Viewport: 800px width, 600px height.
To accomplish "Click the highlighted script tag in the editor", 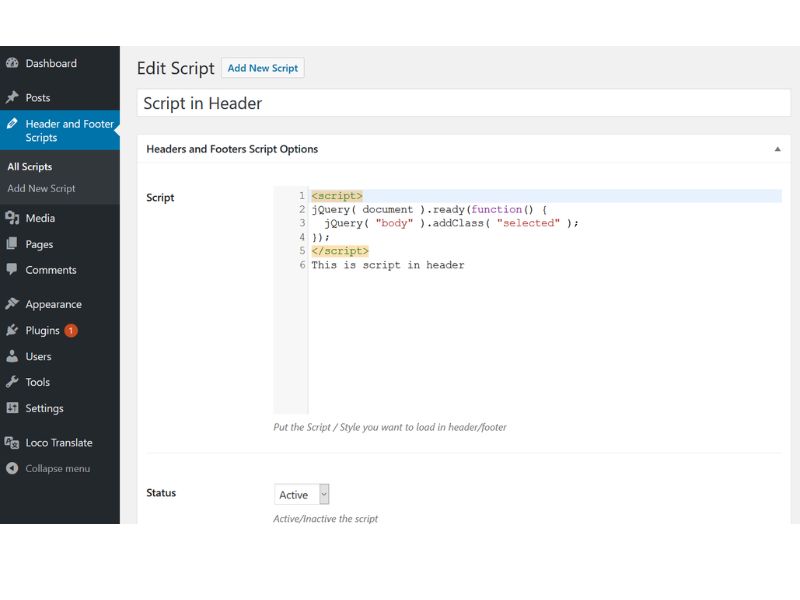I will 336,195.
